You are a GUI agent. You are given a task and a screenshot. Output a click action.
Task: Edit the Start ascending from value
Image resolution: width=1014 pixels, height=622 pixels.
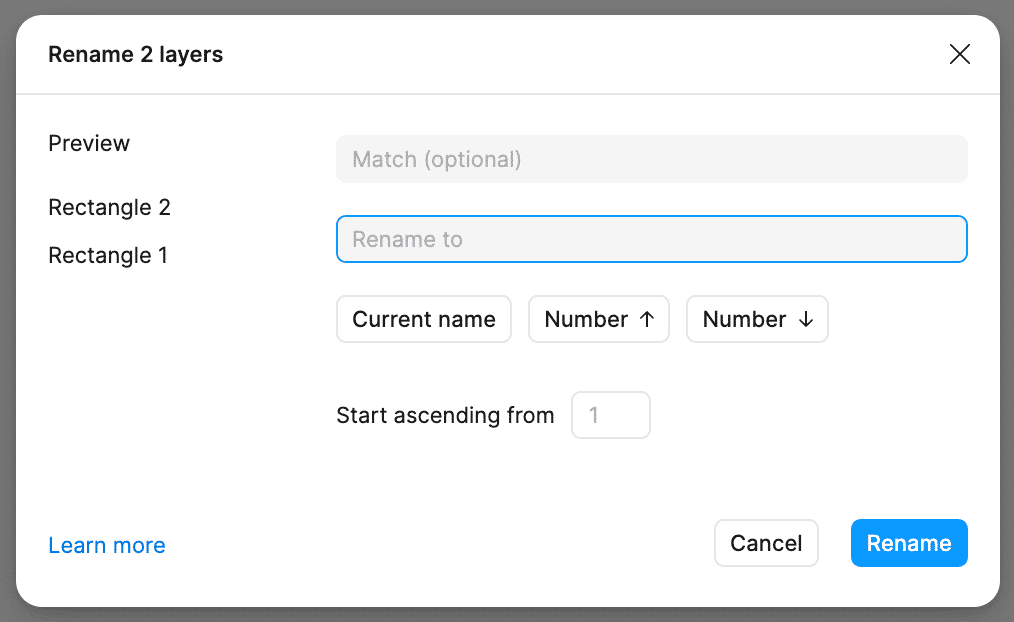[610, 415]
